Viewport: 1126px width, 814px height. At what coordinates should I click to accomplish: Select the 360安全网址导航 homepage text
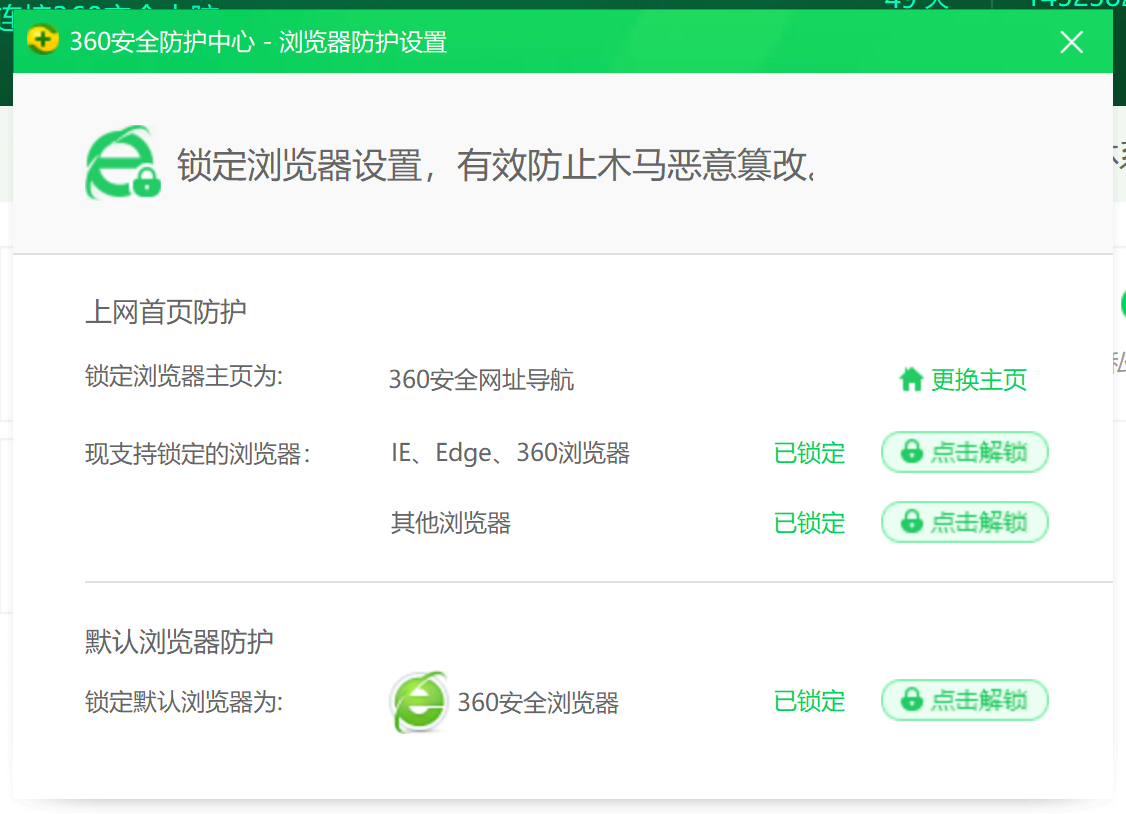coord(481,380)
